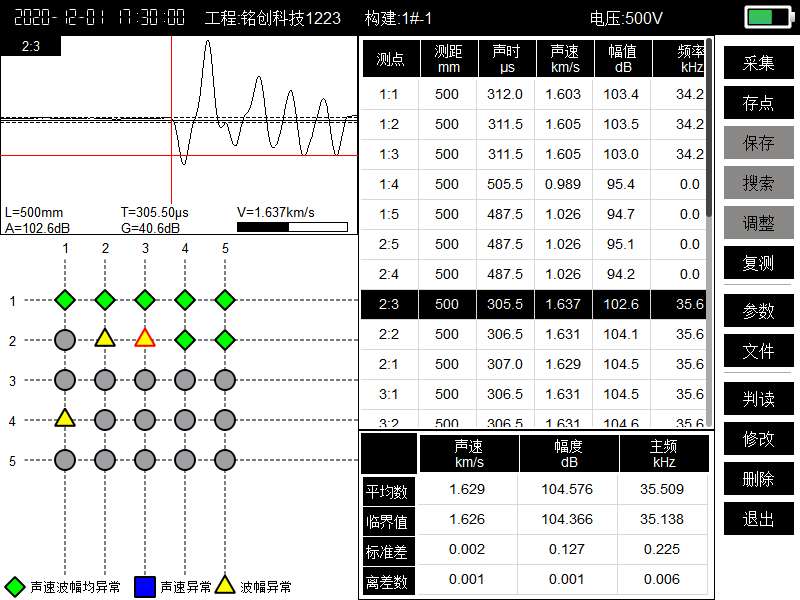
Task: Click the 复测 retest button
Action: [x=758, y=263]
